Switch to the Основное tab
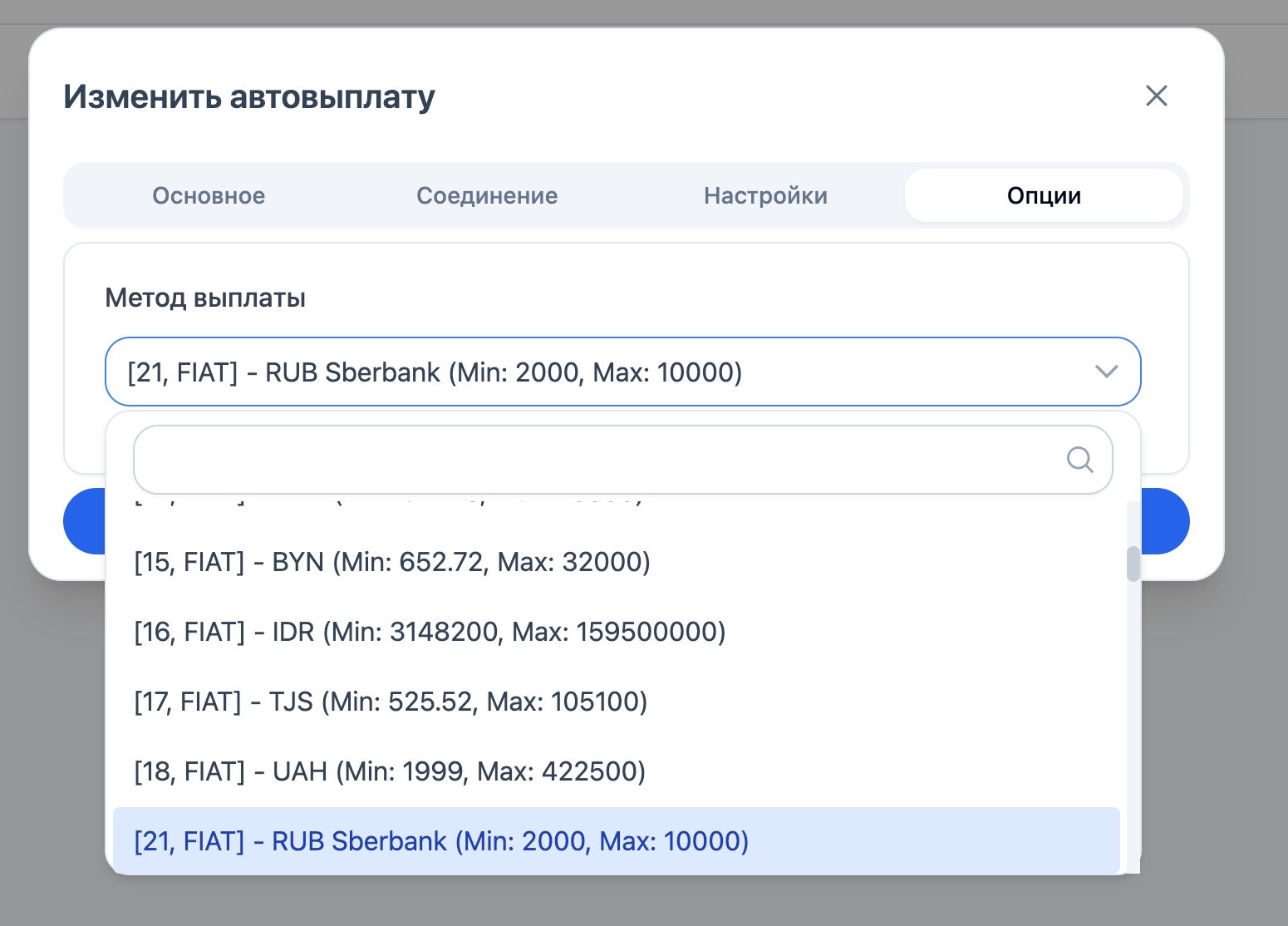 click(209, 196)
